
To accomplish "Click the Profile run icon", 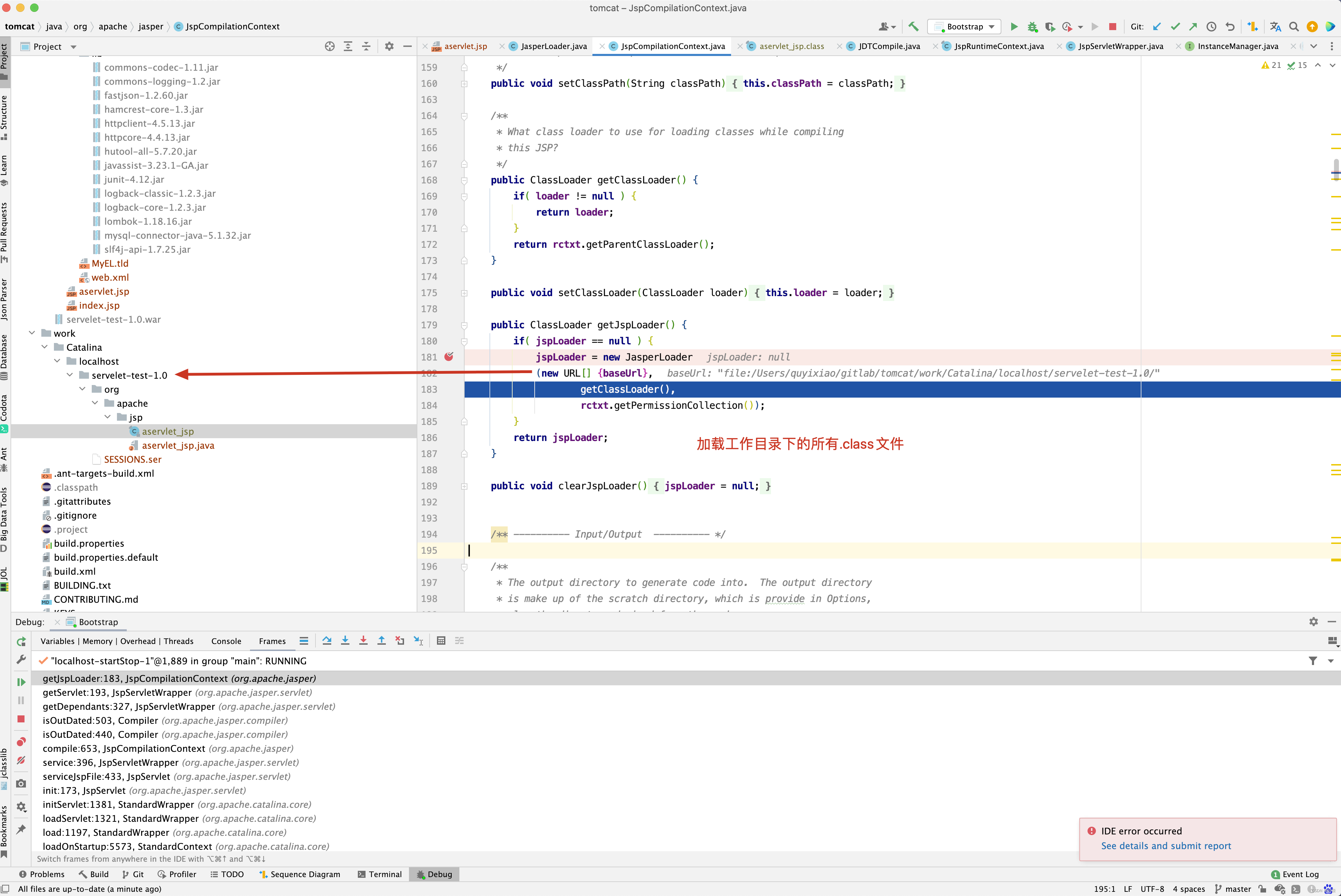I will pyautogui.click(x=1067, y=26).
